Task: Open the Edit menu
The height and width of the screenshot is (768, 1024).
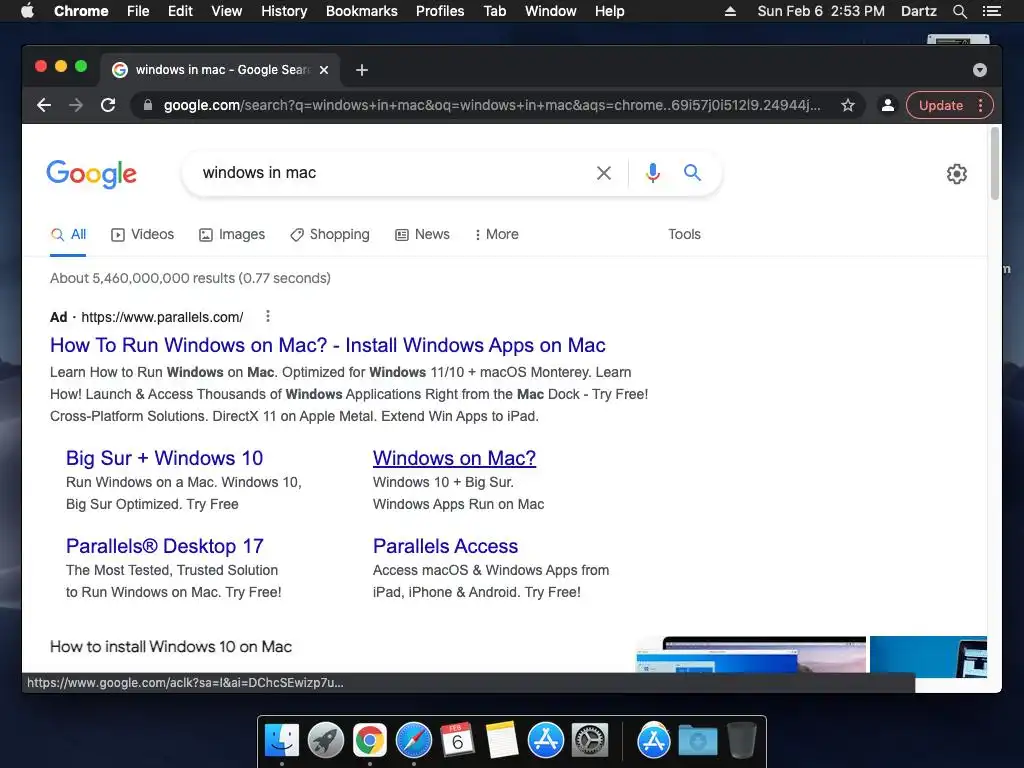Action: point(180,11)
